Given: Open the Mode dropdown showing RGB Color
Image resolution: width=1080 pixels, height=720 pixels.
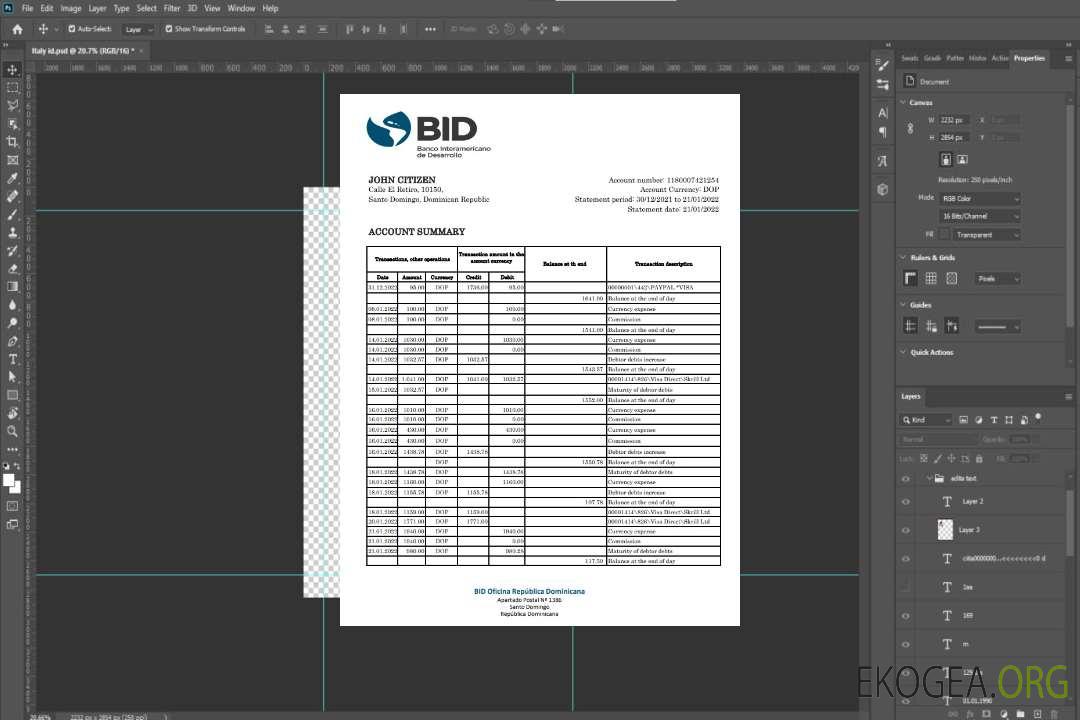Looking at the screenshot, I should point(980,199).
